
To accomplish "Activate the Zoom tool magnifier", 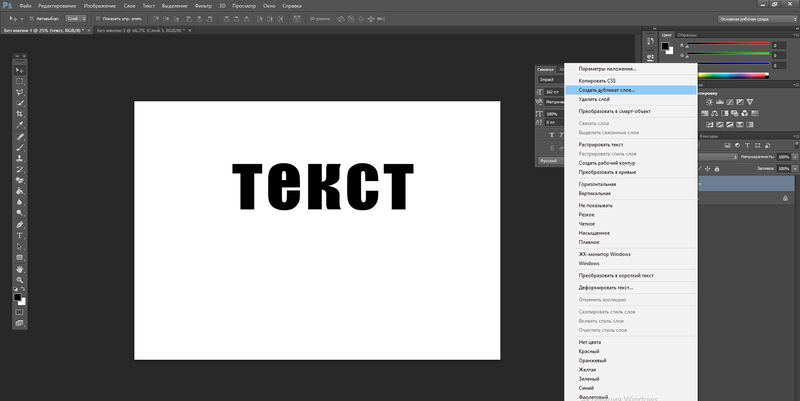I will 19,281.
